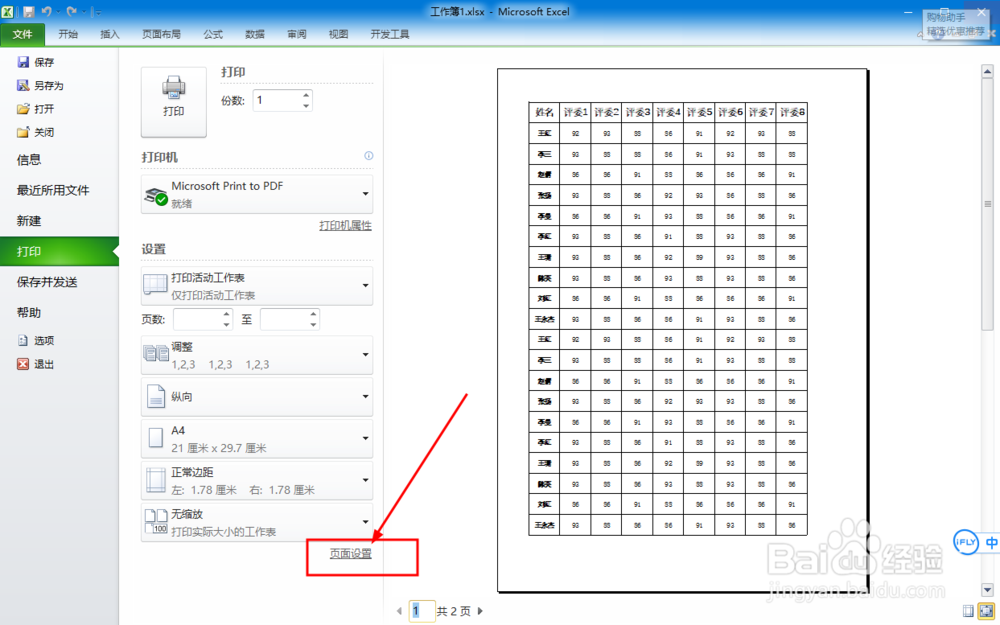The width and height of the screenshot is (1000, 625).
Task: Switch to the 公式 ribbon tab
Action: point(213,34)
